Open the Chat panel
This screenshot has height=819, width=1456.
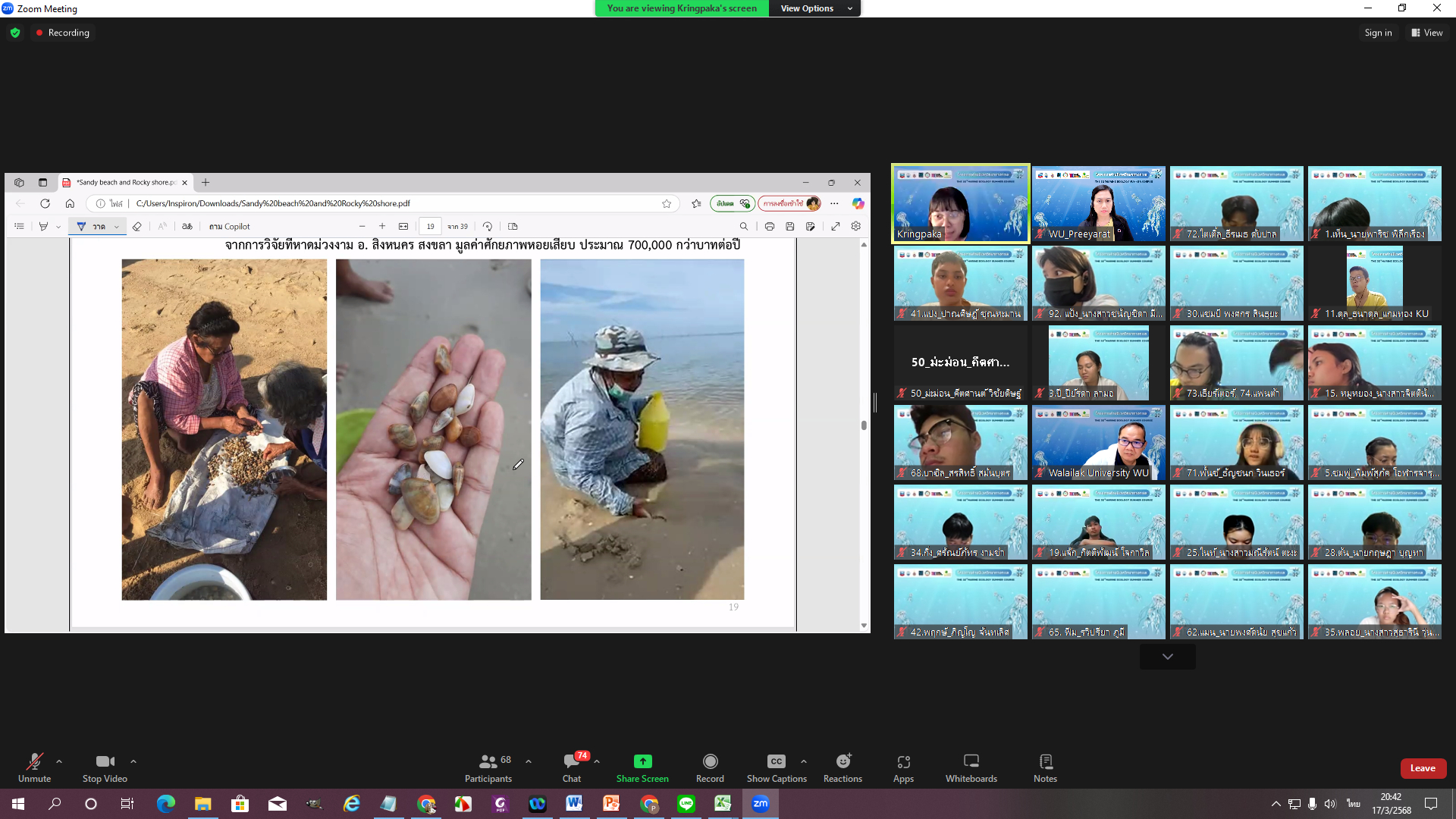[x=572, y=766]
